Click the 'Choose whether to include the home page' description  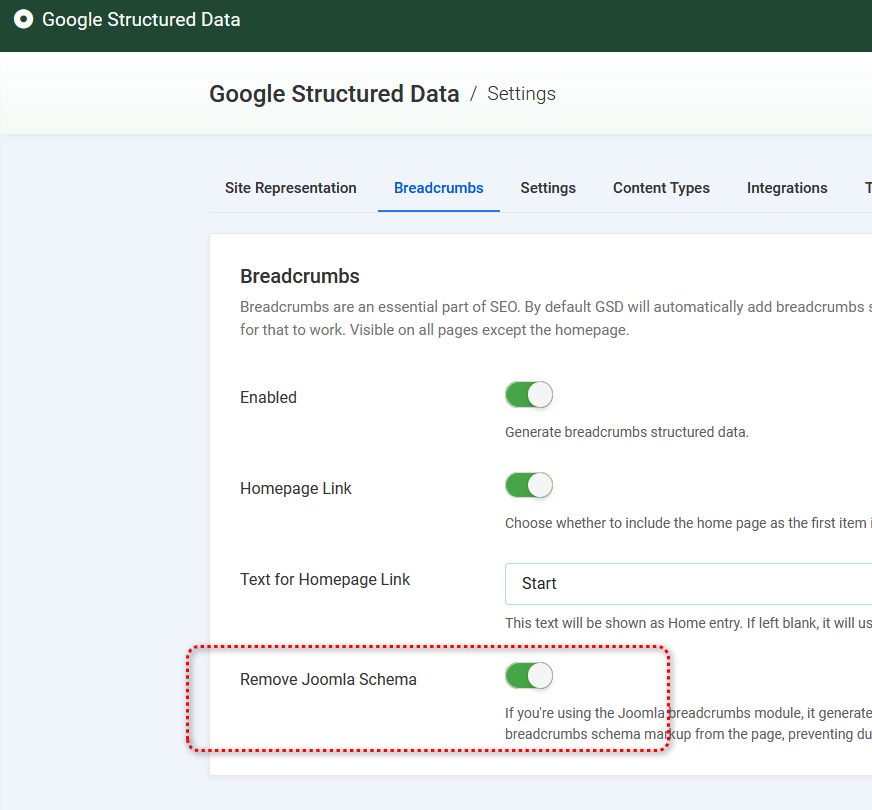coord(688,523)
